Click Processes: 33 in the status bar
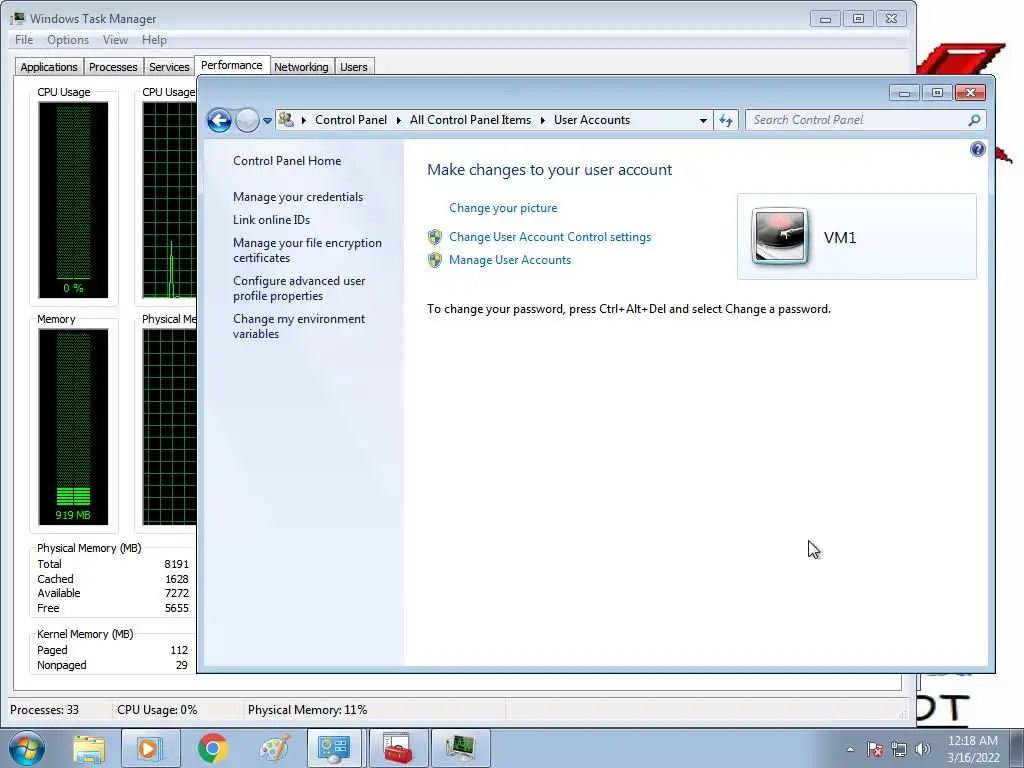 click(x=44, y=710)
